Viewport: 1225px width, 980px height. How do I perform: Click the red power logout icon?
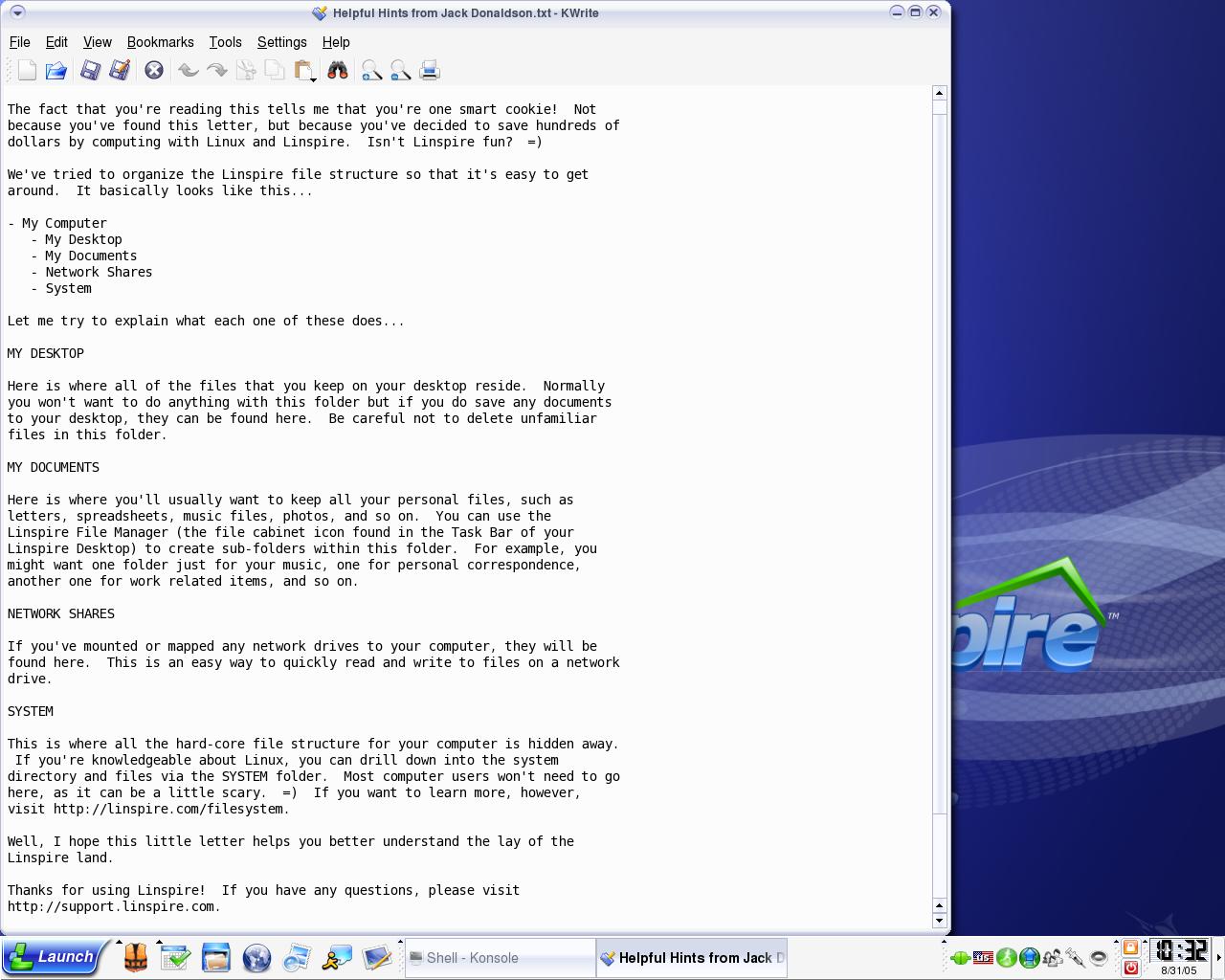pyautogui.click(x=1130, y=968)
